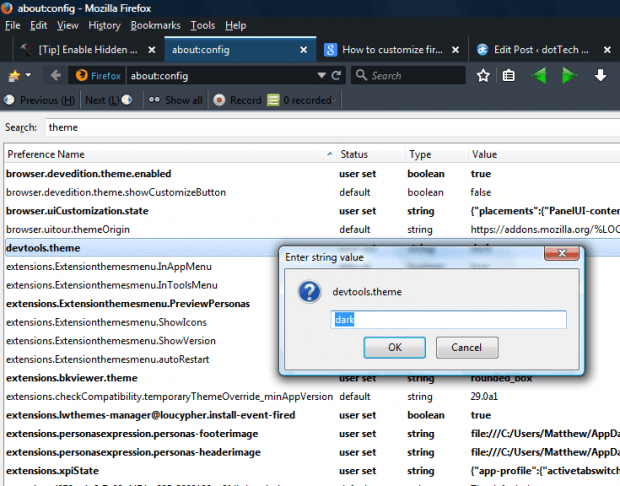Click the preference Search field containing theme
Viewport: 620px width, 486px height.
coord(332,127)
